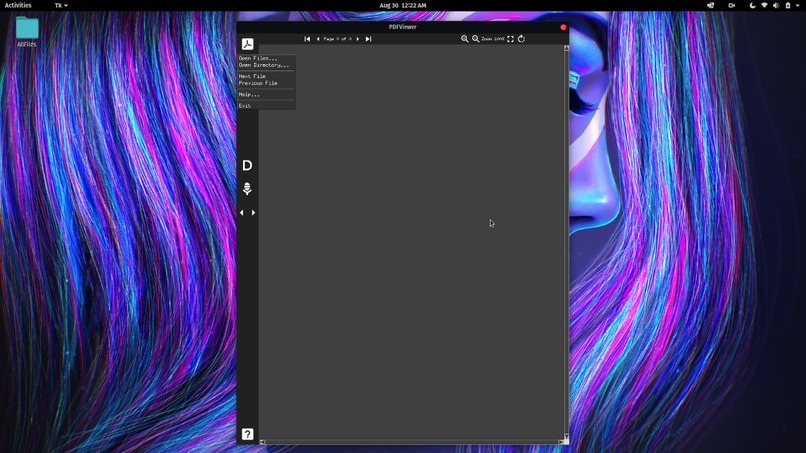
Task: Jump to the last page
Action: pos(369,39)
